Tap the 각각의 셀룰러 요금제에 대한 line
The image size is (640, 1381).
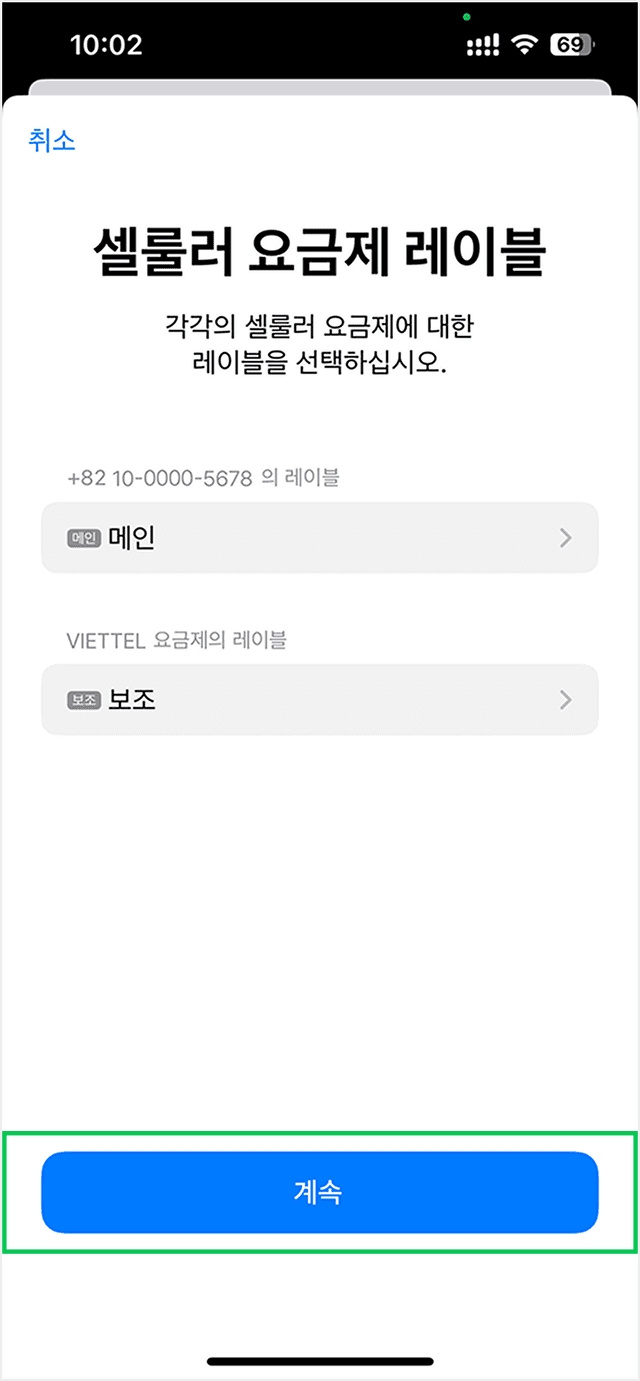320,326
